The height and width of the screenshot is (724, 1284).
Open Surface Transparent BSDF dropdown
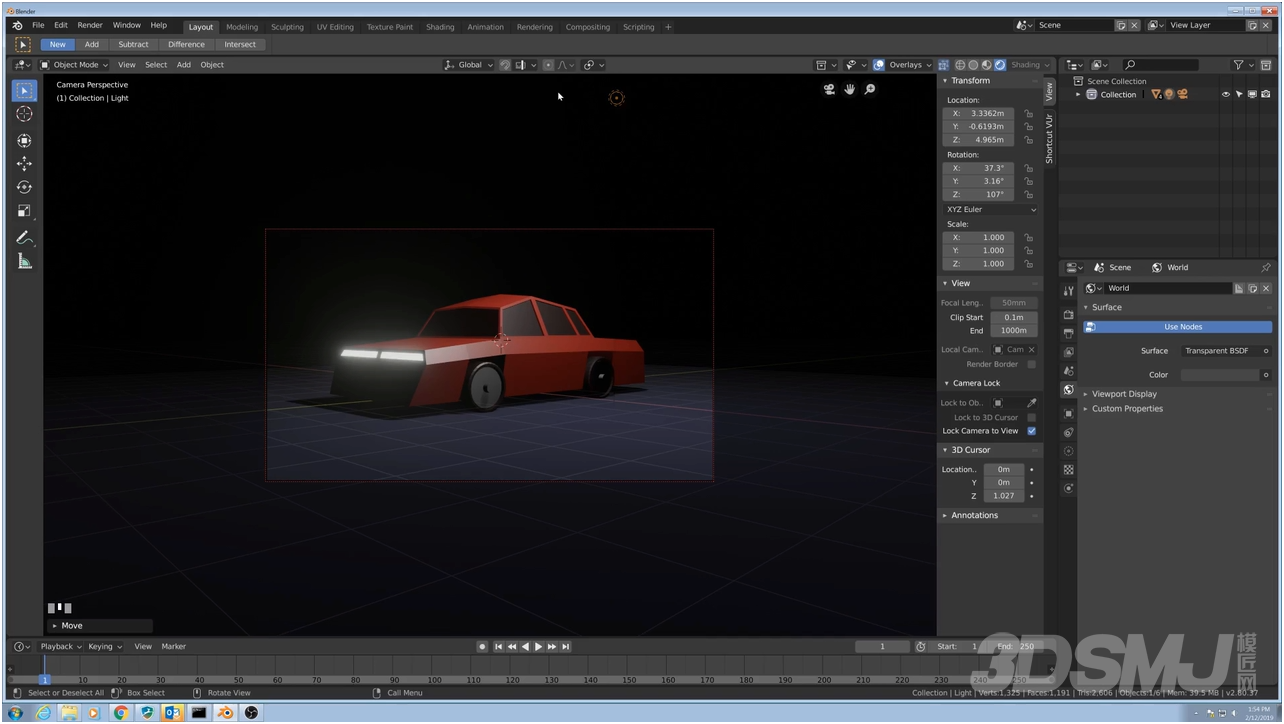click(x=1225, y=351)
